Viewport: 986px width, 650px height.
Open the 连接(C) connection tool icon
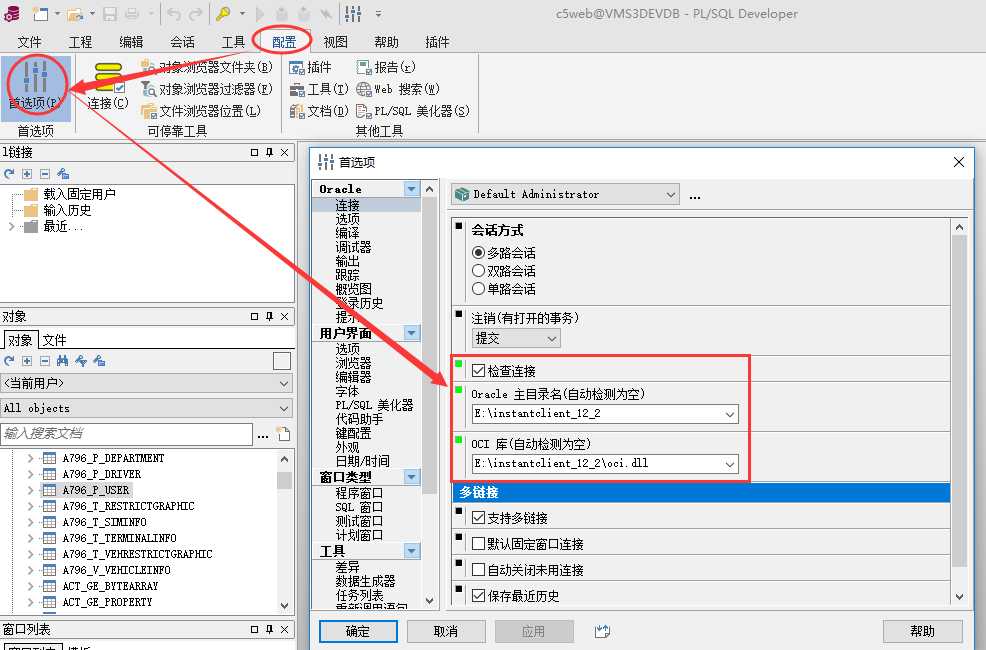pos(108,85)
